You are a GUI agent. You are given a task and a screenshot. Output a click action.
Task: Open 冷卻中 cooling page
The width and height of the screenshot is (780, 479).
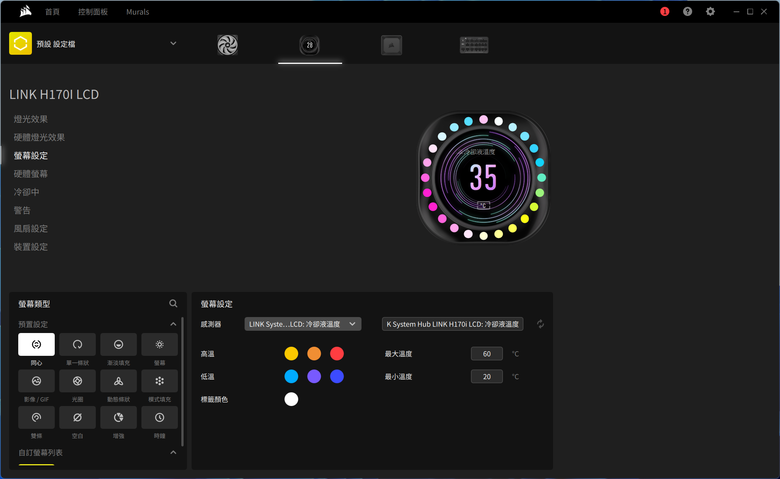pyautogui.click(x=26, y=192)
